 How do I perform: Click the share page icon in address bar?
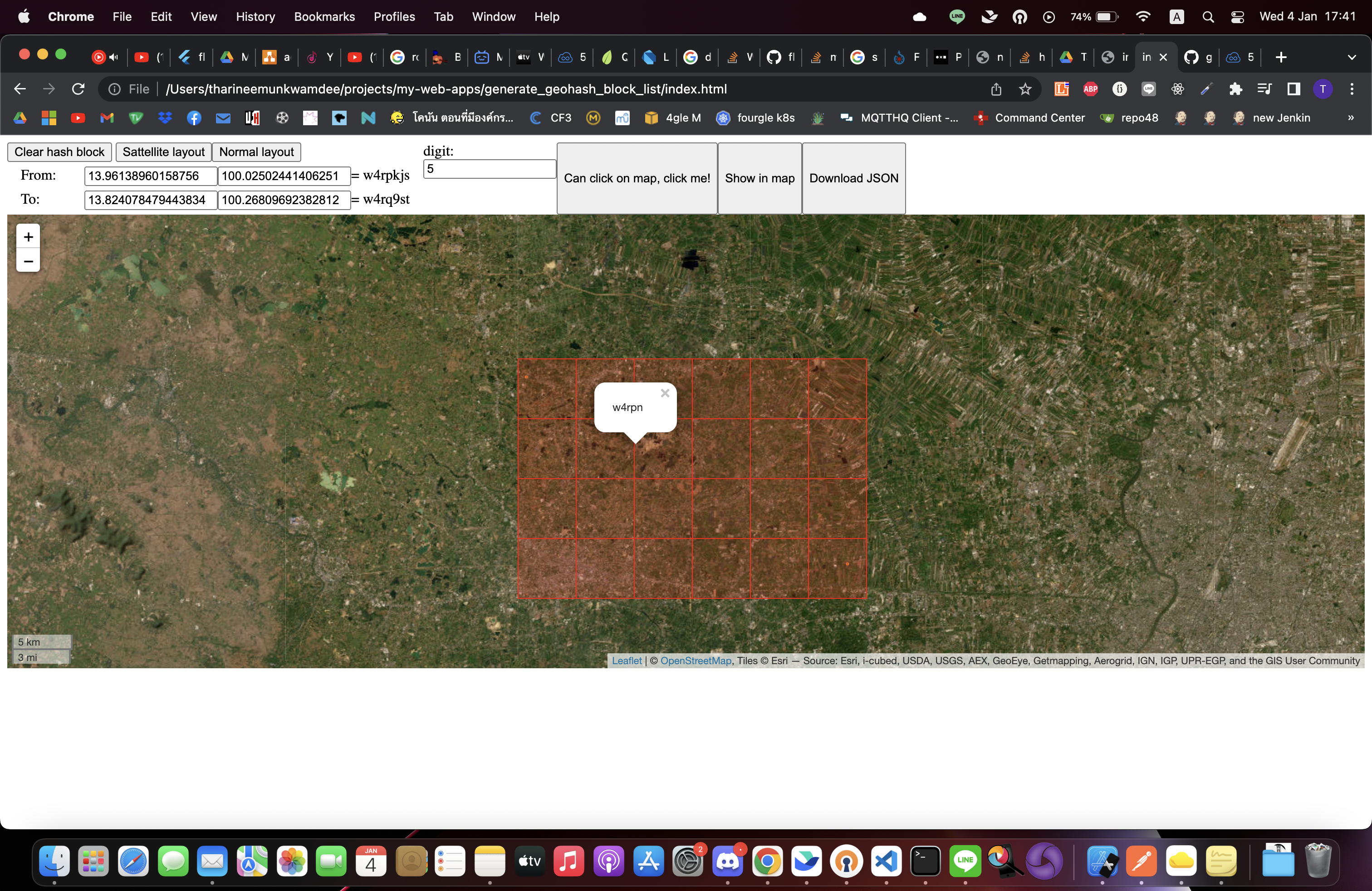pos(996,89)
